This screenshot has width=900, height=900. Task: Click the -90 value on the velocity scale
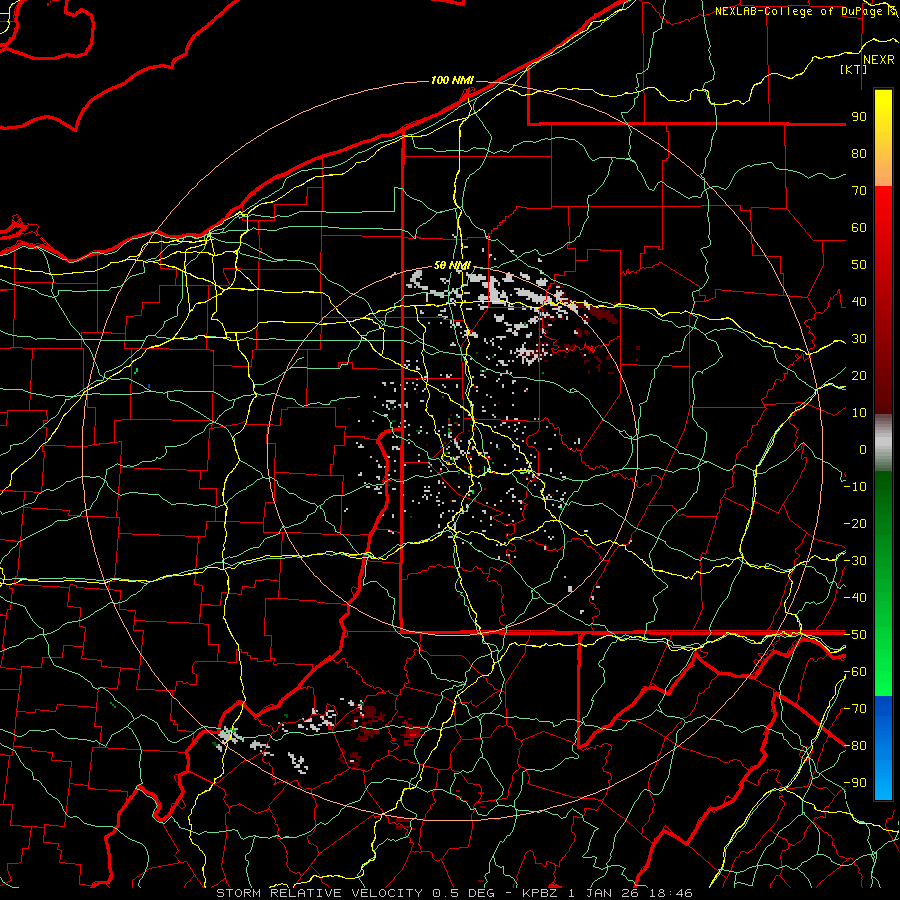tap(855, 783)
